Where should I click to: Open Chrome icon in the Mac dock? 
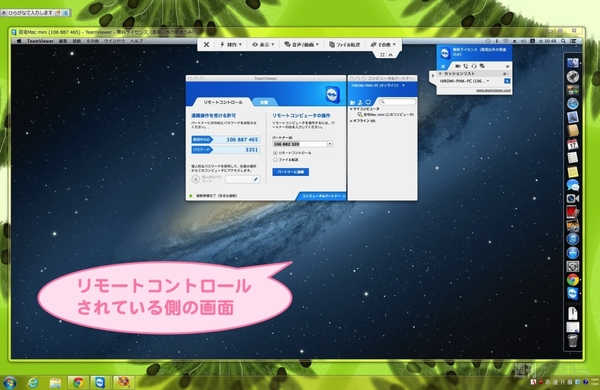pos(573,280)
